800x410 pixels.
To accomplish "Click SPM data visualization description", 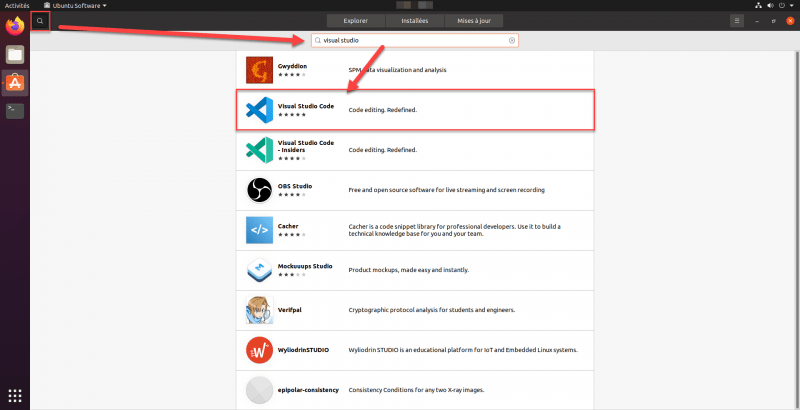I will pos(397,70).
